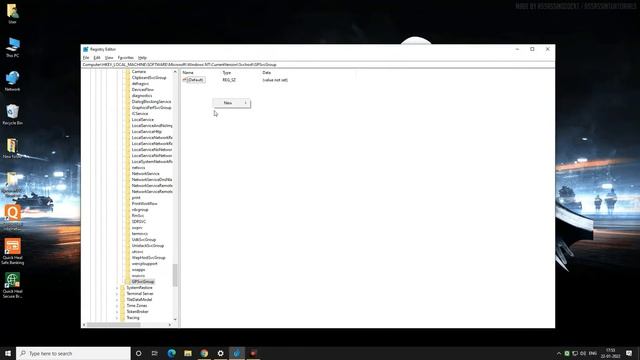
Task: Open the Windows Start menu
Action: click(8, 353)
